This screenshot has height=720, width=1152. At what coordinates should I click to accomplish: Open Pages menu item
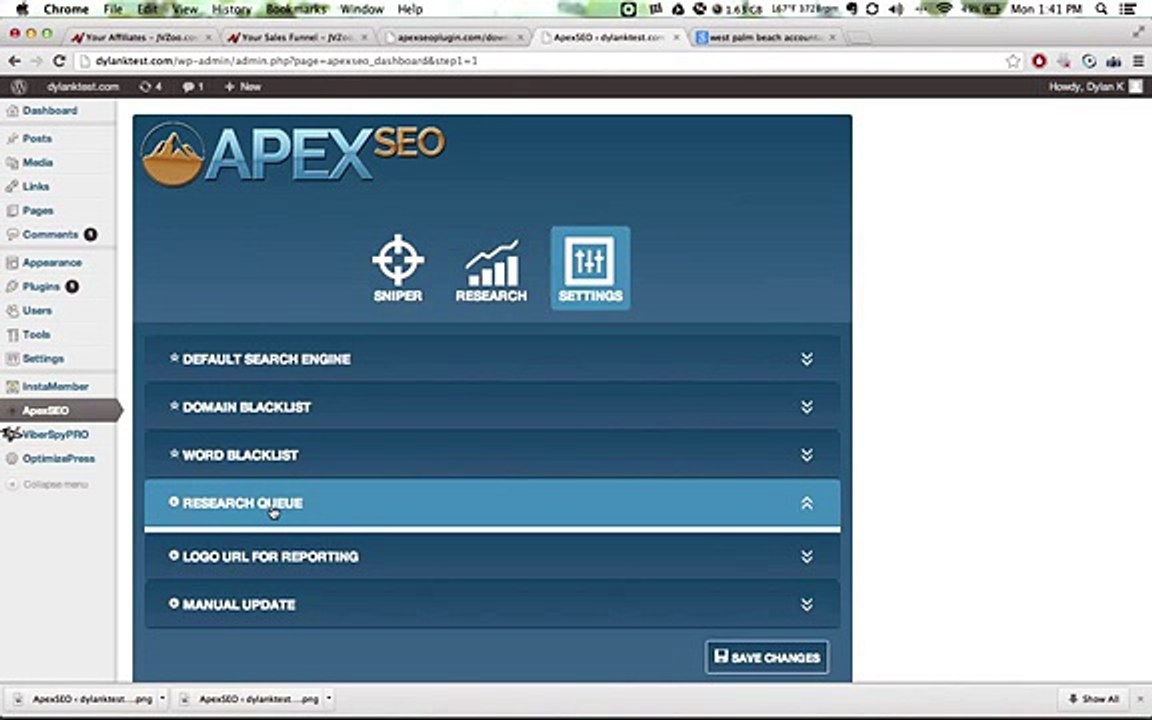click(x=37, y=211)
